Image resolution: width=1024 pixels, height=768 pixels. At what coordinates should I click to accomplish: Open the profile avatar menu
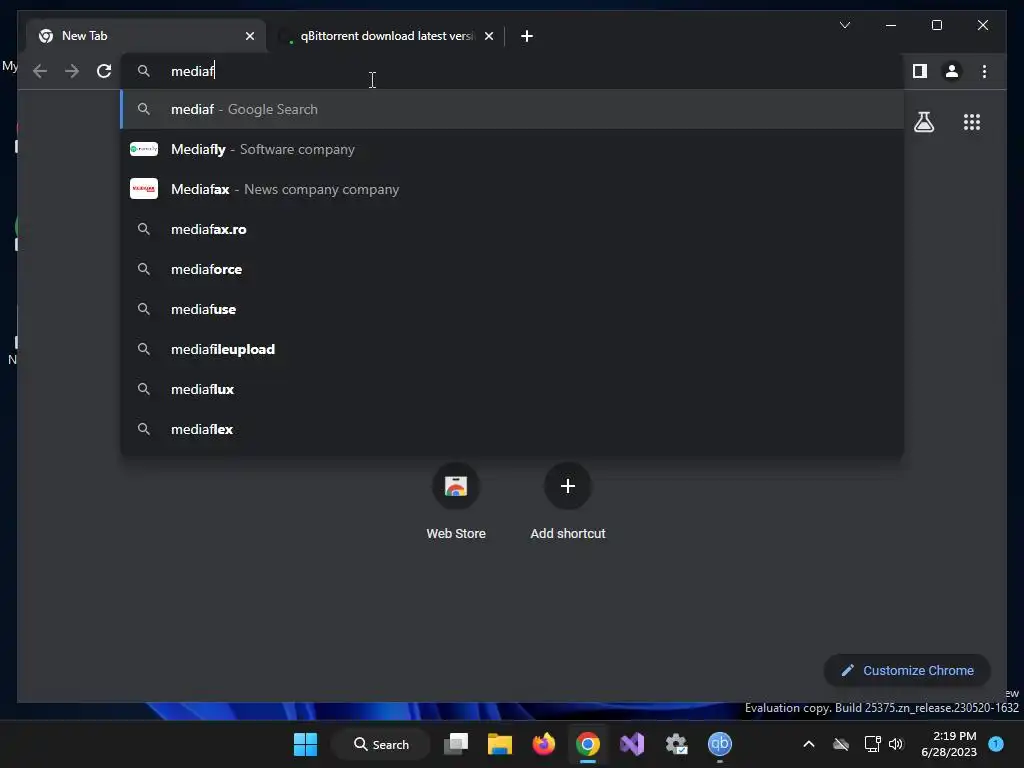952,71
